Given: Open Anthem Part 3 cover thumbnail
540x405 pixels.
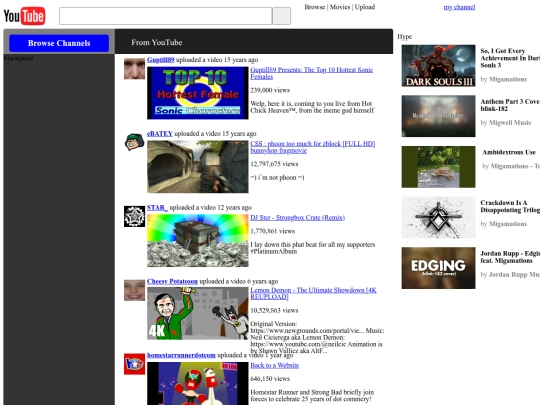Looking at the screenshot, I should coord(438,116).
